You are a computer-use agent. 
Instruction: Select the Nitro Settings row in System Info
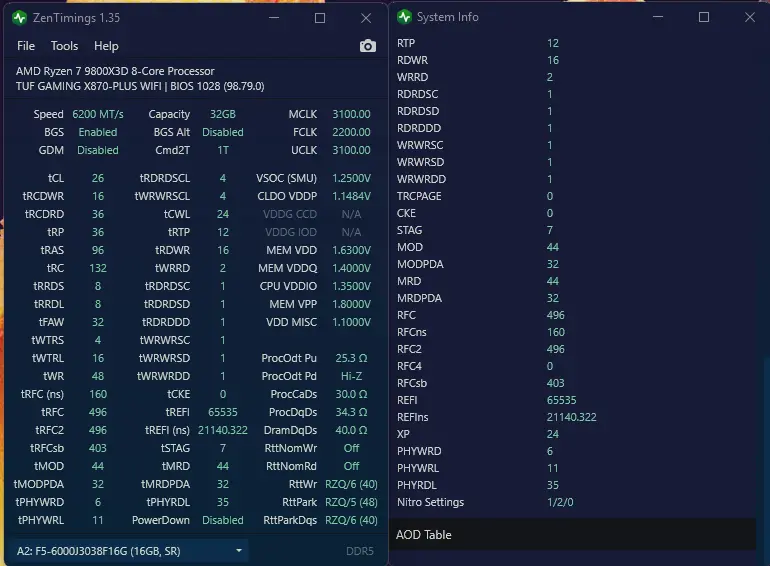click(573, 502)
